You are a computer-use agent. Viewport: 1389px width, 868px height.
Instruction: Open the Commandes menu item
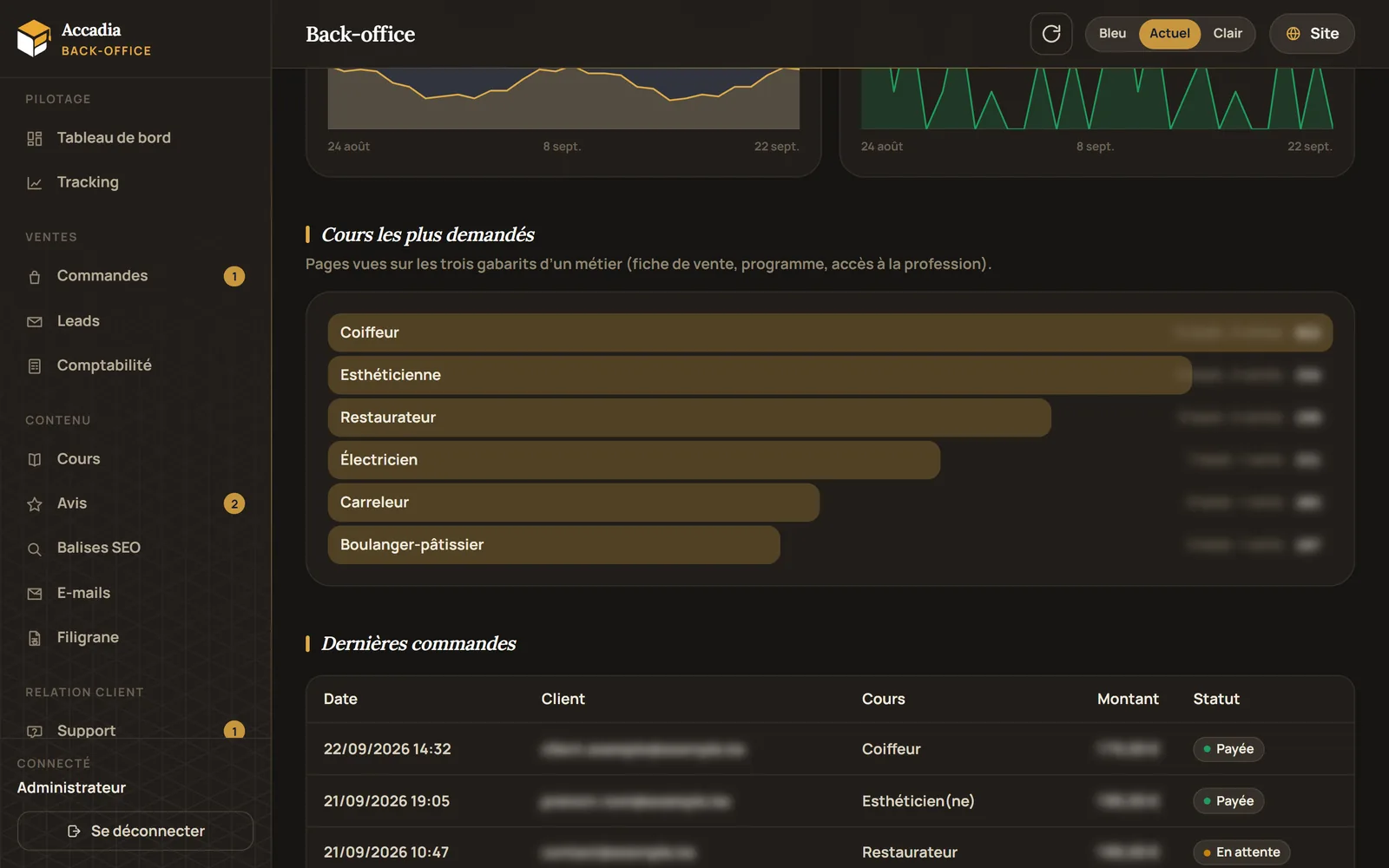tap(135, 276)
